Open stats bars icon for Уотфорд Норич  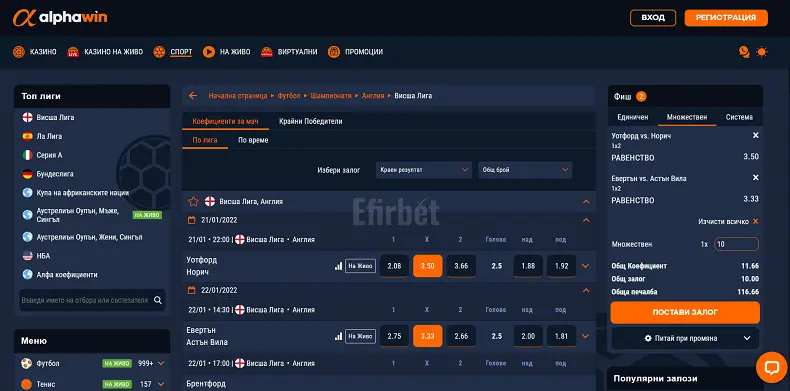[338, 266]
